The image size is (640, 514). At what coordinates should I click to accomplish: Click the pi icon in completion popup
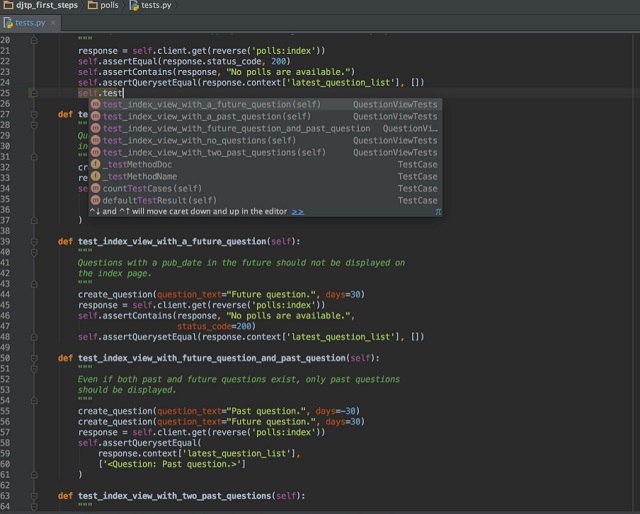pyautogui.click(x=438, y=212)
